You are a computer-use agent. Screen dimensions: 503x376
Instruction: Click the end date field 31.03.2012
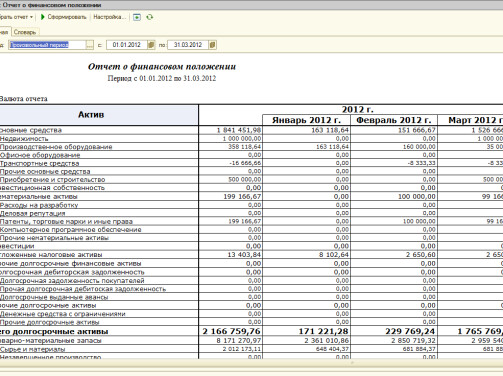pos(188,45)
